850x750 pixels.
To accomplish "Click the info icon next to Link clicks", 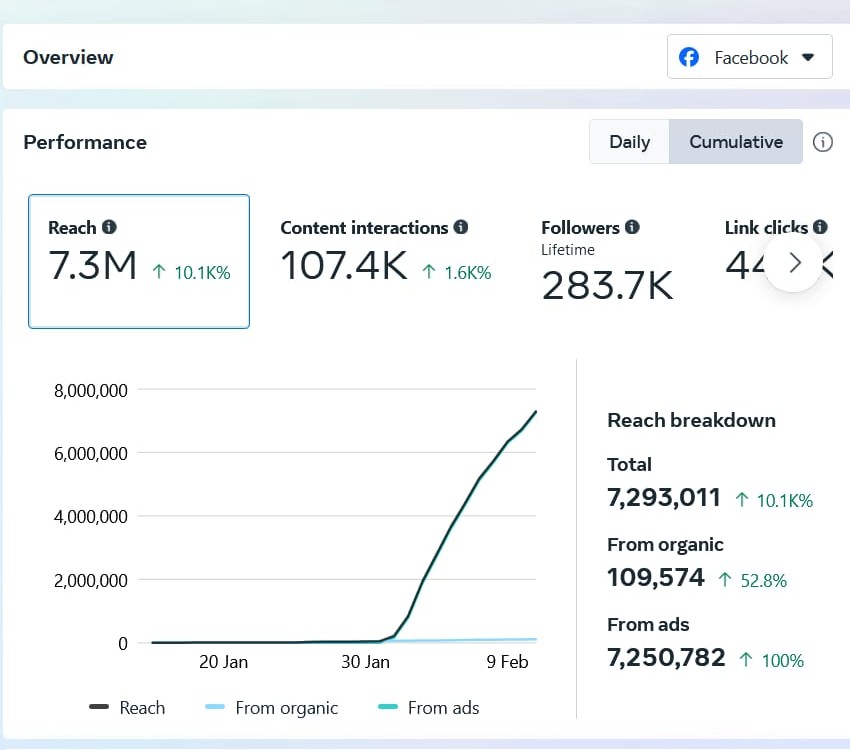I will [x=820, y=227].
